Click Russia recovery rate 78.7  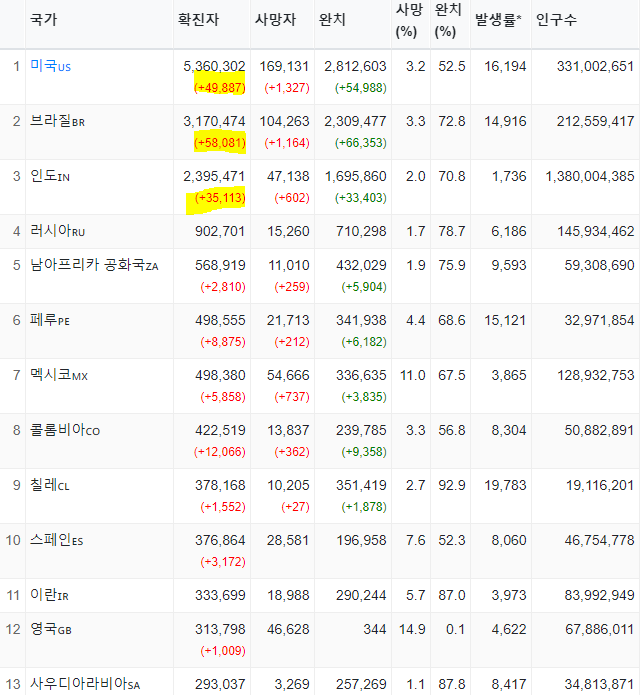[x=452, y=231]
